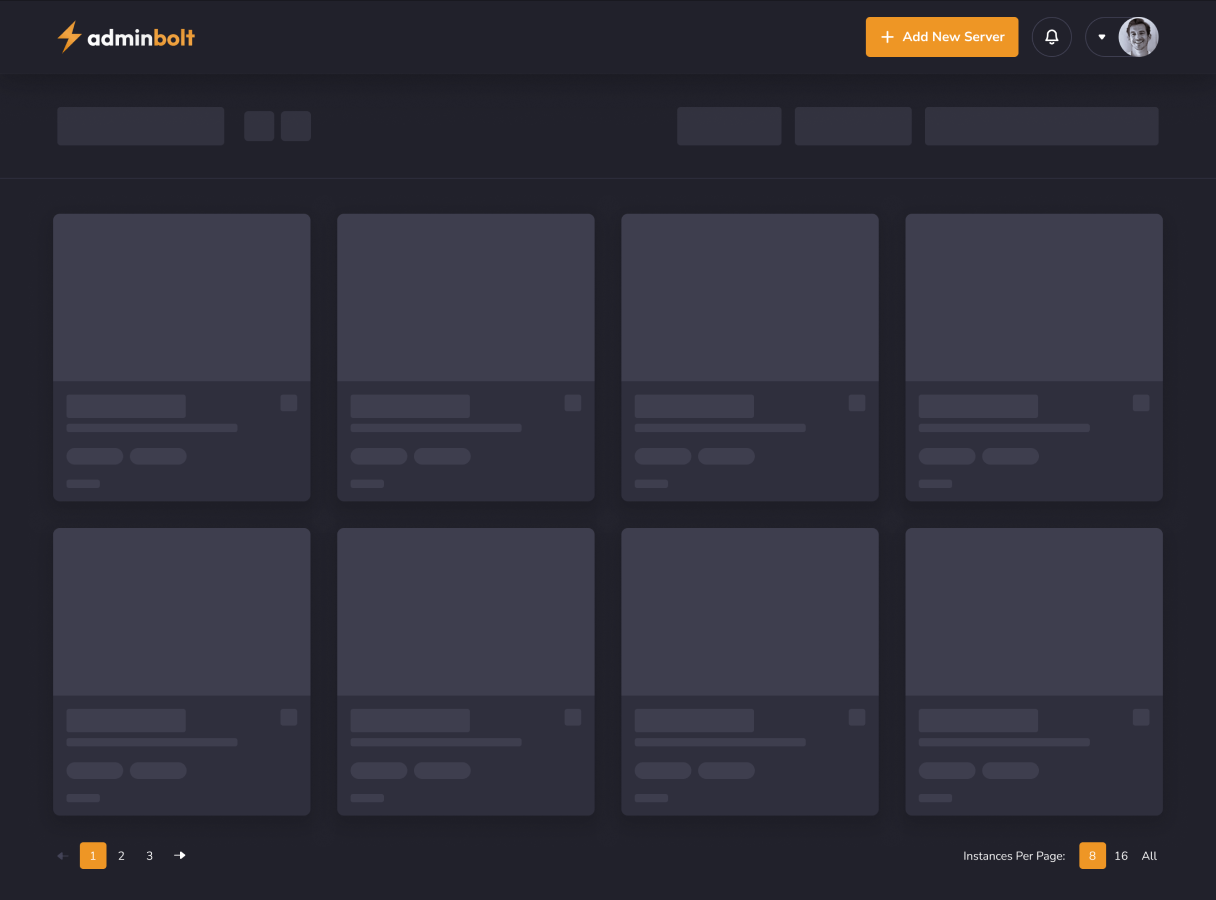Show All instances per page
Image resolution: width=1216 pixels, height=900 pixels.
point(1149,855)
